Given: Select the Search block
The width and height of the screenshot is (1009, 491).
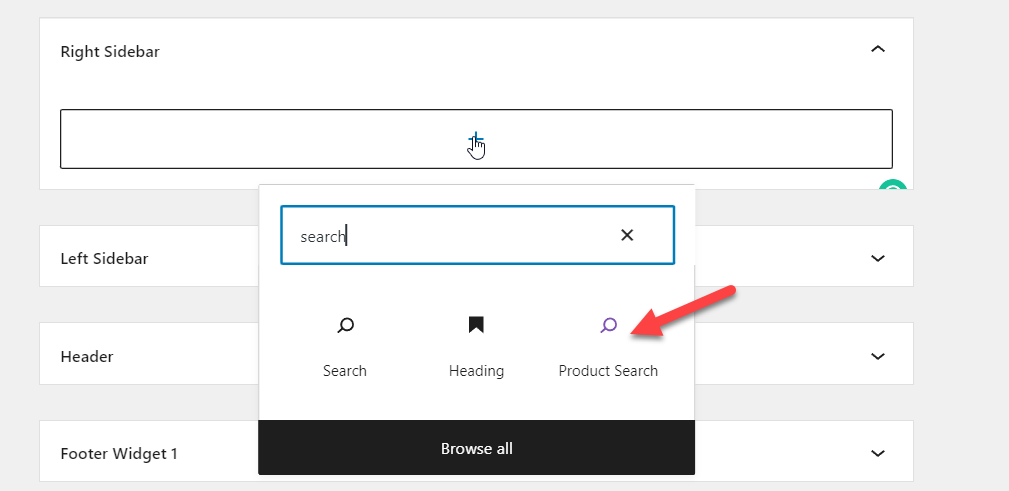Looking at the screenshot, I should coord(345,347).
